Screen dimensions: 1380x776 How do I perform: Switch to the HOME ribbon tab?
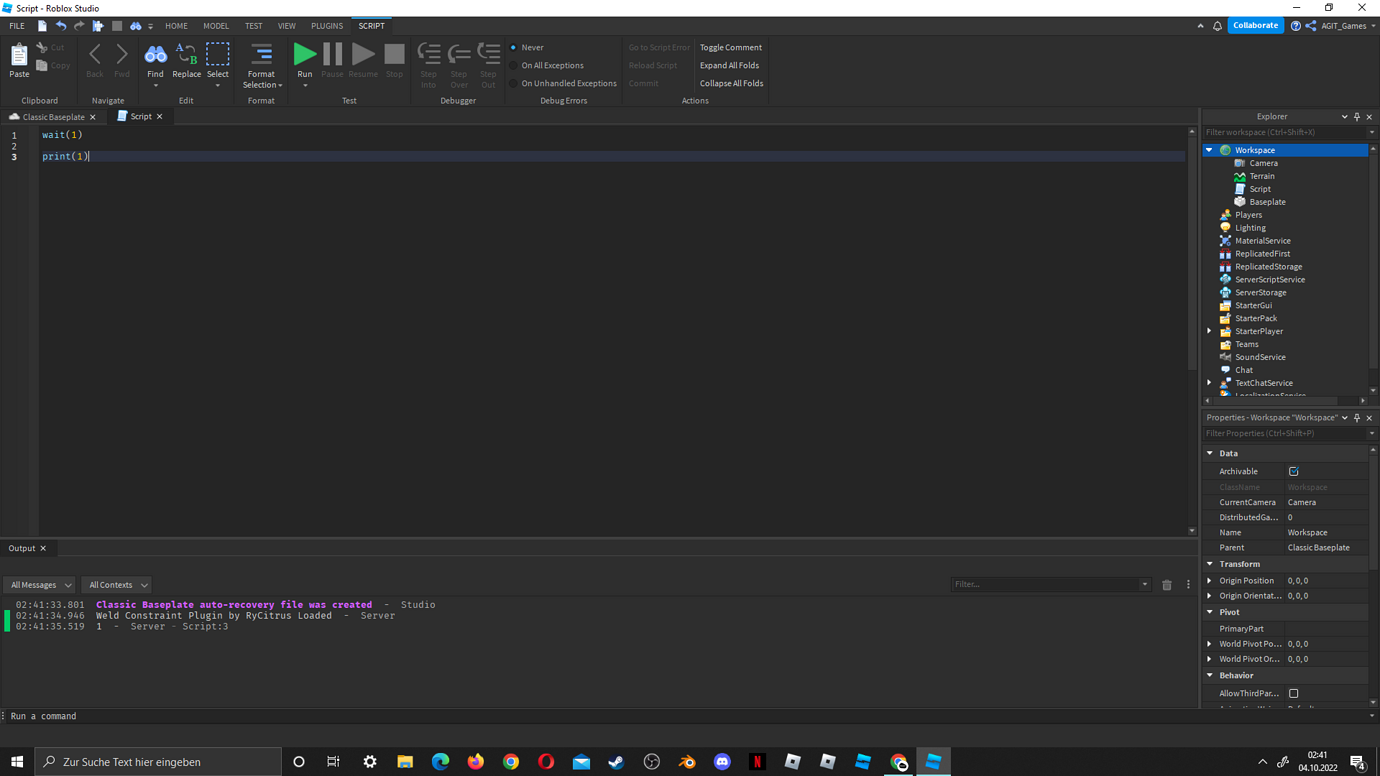pos(176,26)
